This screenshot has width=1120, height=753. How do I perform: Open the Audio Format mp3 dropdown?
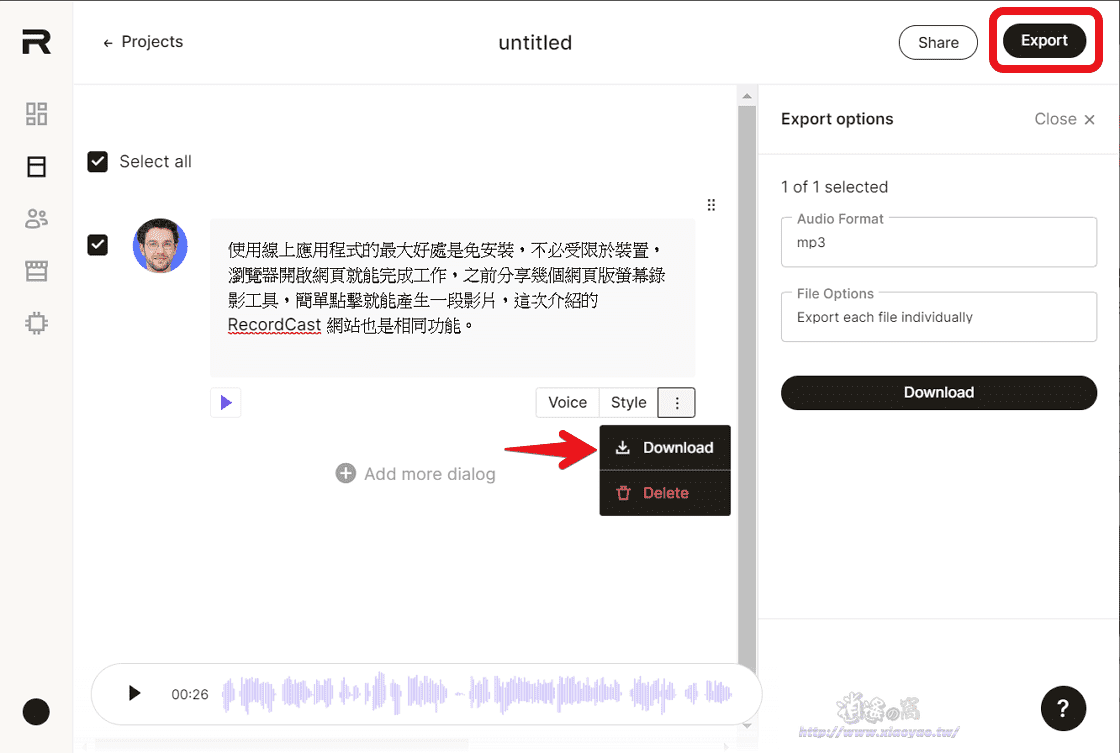click(938, 242)
